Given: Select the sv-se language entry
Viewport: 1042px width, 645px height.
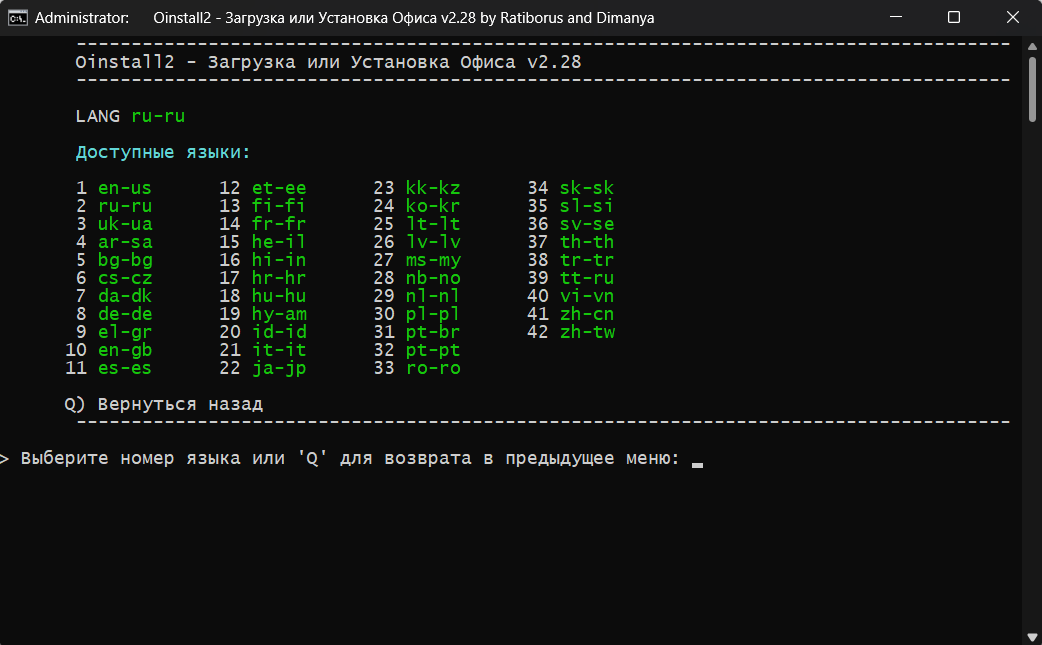Looking at the screenshot, I should pos(587,224).
